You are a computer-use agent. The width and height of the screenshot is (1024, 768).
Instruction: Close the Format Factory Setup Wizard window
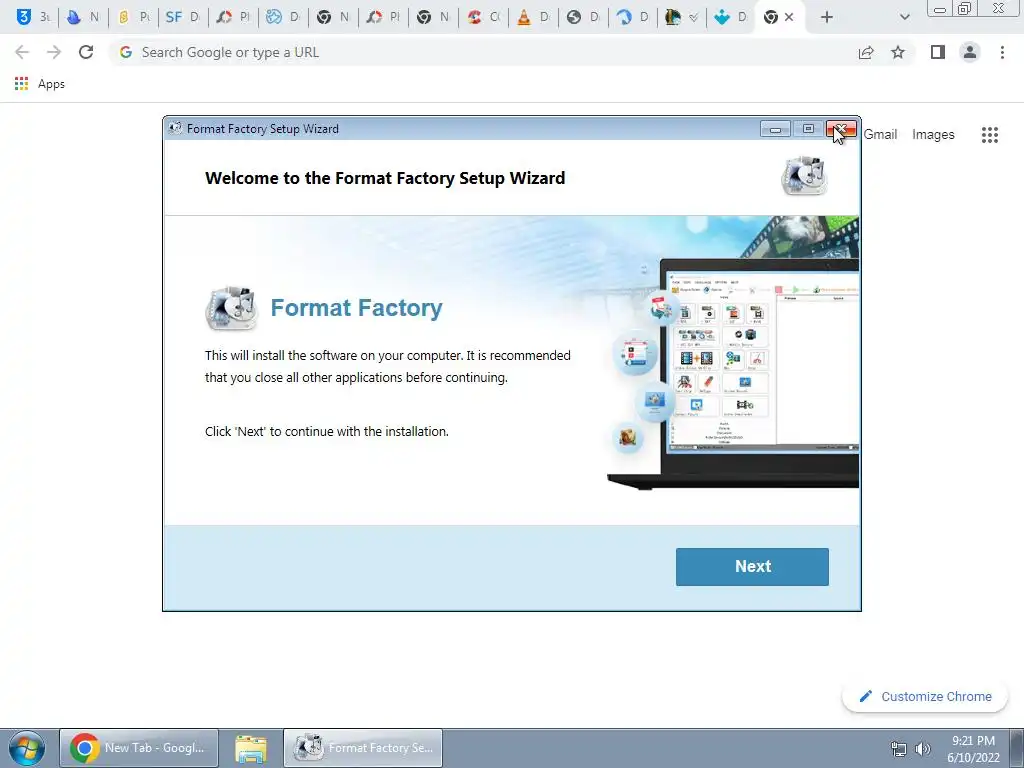pyautogui.click(x=841, y=129)
